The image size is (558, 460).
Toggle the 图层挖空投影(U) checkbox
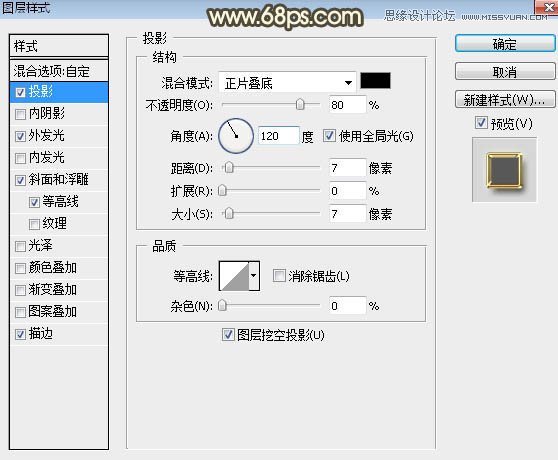(228, 334)
